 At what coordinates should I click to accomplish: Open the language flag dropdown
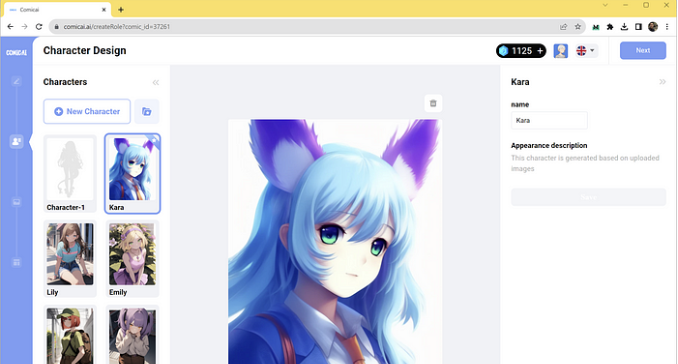586,51
